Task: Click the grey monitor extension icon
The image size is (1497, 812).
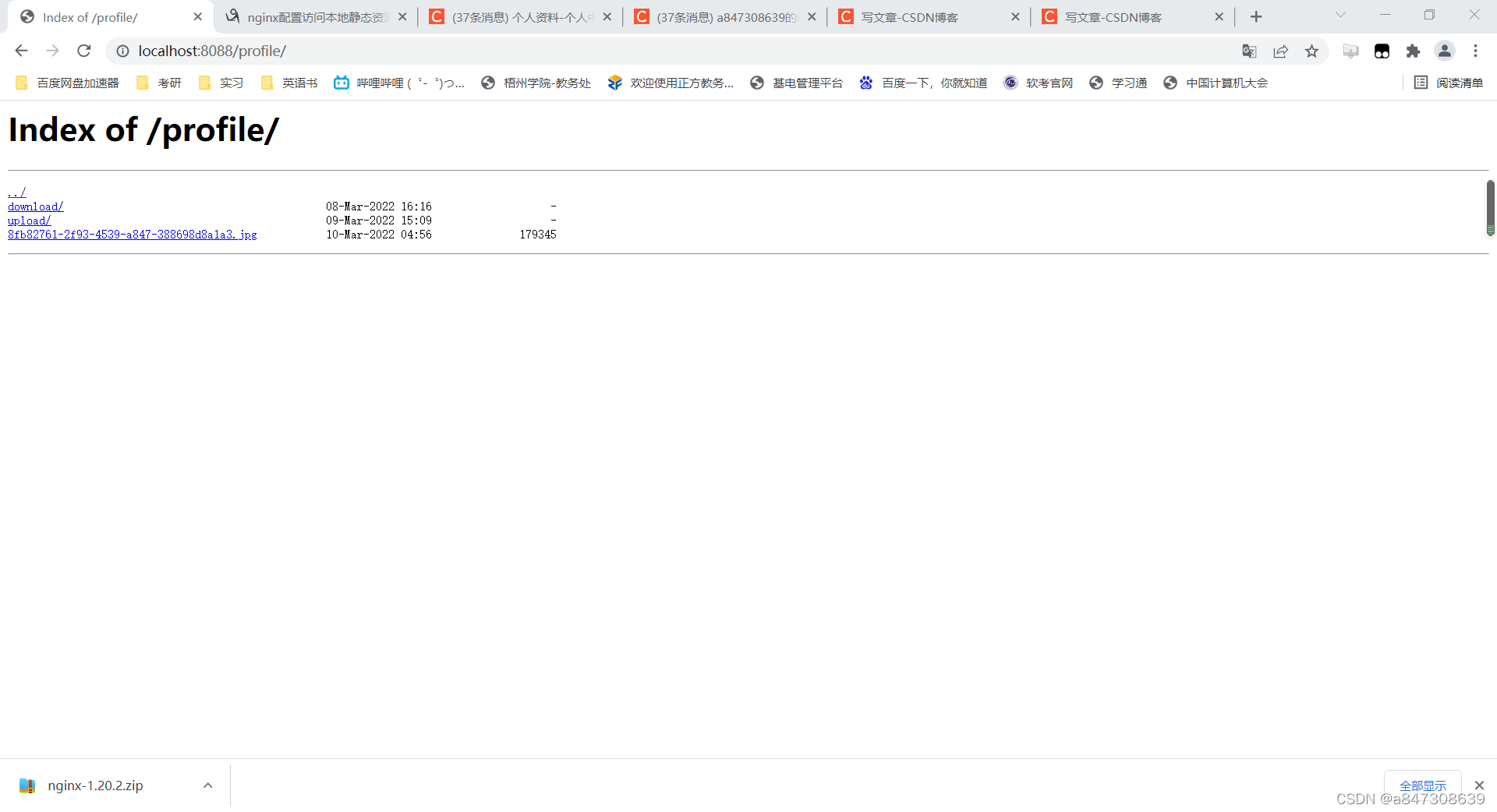Action: (x=1350, y=51)
